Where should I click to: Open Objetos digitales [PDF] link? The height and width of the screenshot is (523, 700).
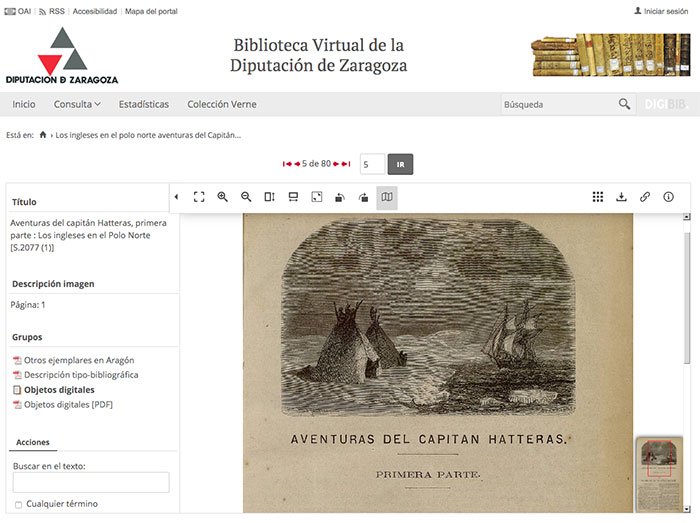63,404
